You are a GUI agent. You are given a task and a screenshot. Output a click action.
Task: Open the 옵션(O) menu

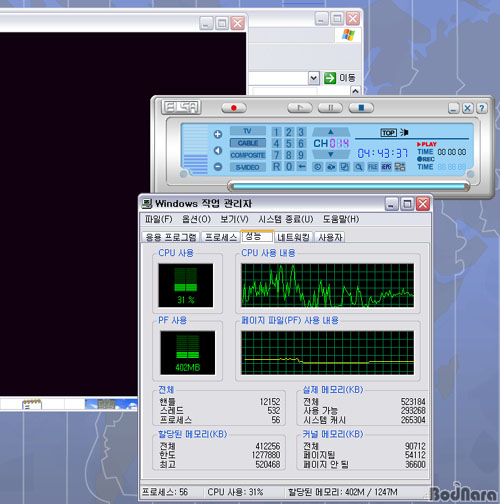[196, 219]
